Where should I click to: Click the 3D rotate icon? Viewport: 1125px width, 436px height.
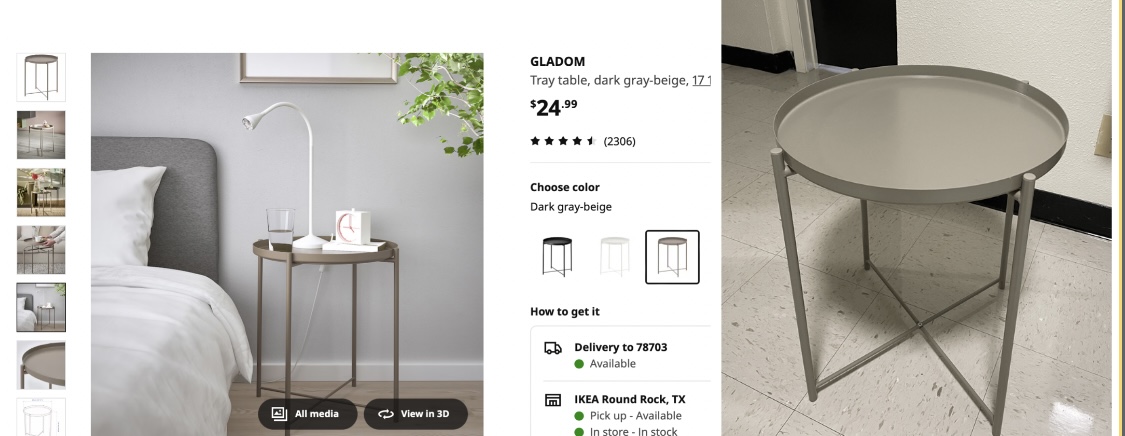point(386,414)
